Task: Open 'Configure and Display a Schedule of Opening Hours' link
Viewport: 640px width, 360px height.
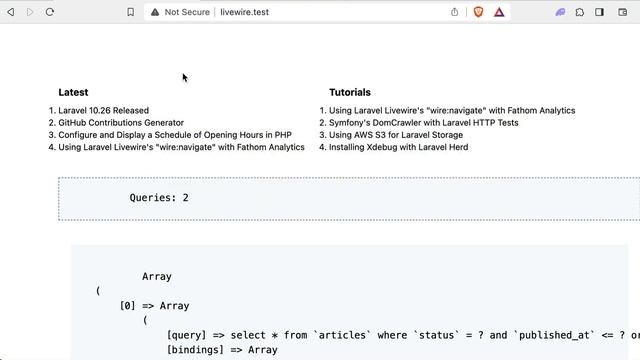Action: (175, 135)
